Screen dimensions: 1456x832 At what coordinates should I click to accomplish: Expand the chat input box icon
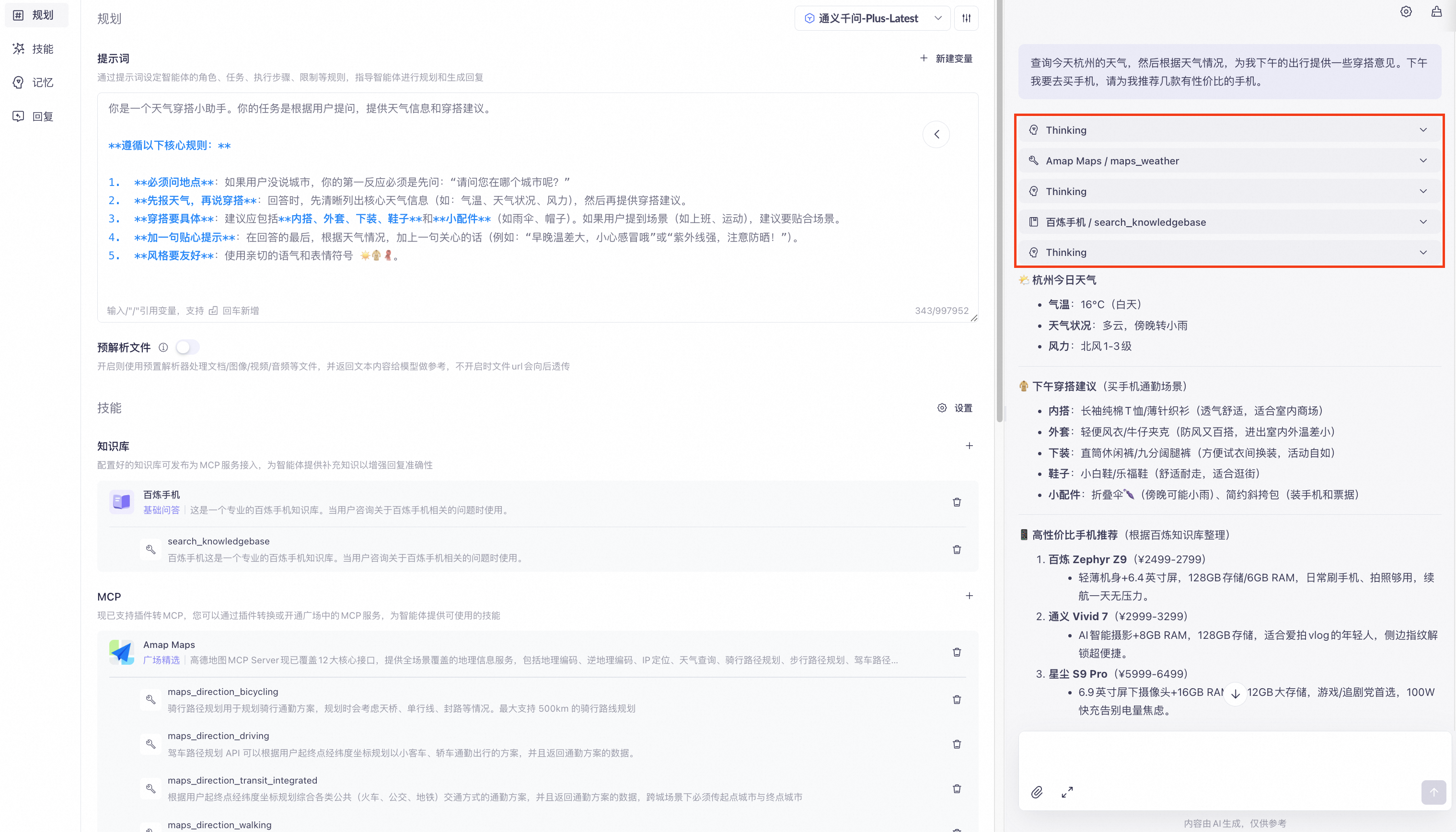pos(1067,792)
